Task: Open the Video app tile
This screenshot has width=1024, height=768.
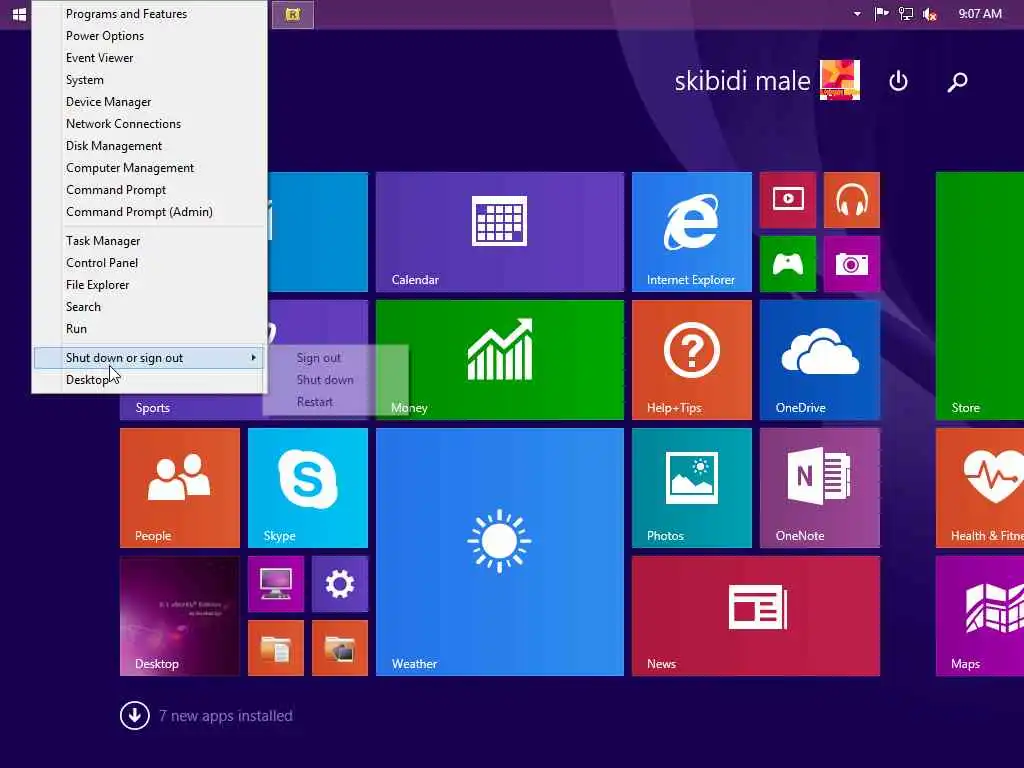Action: (x=788, y=200)
